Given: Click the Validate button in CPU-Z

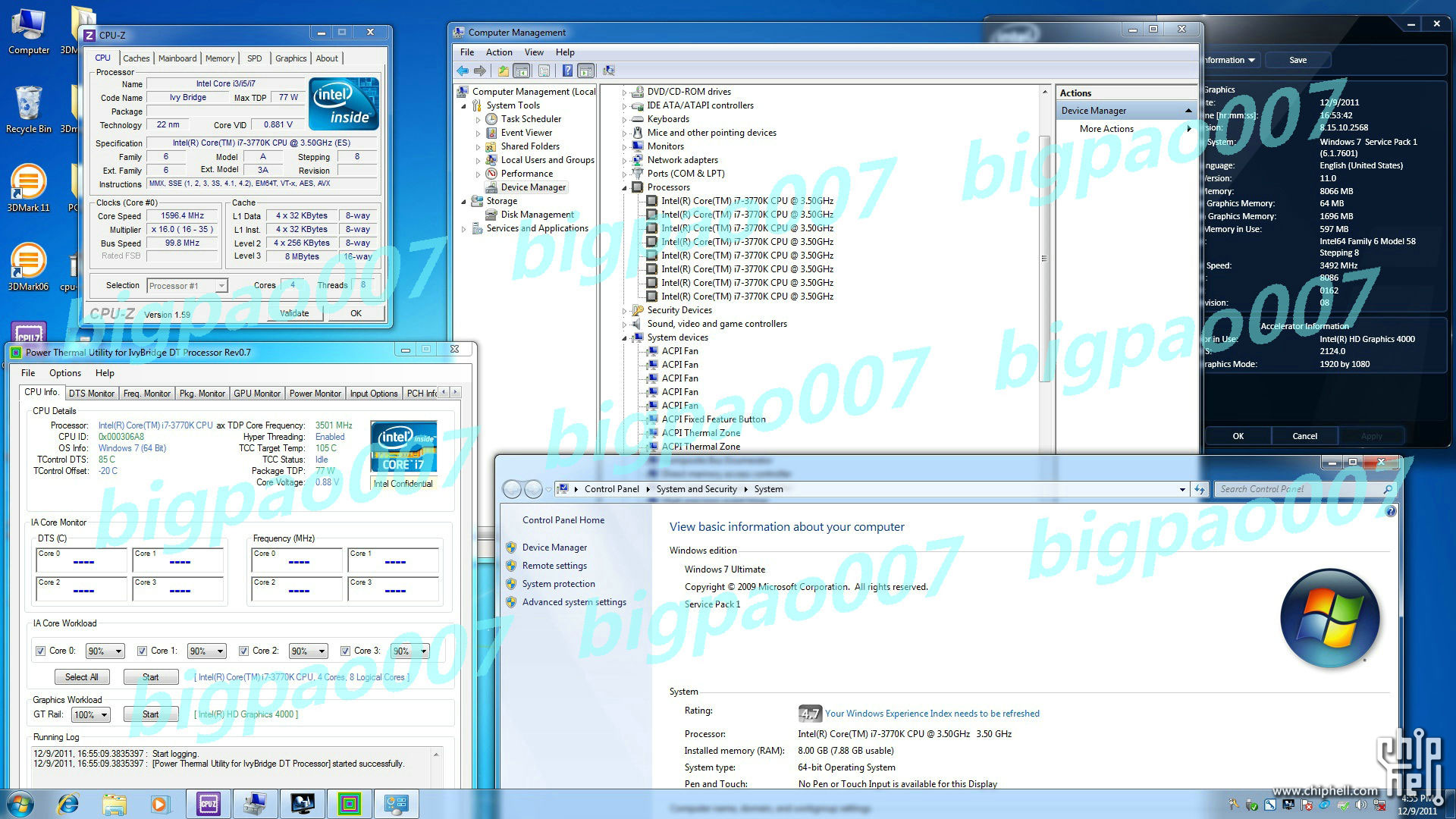Looking at the screenshot, I should [294, 313].
